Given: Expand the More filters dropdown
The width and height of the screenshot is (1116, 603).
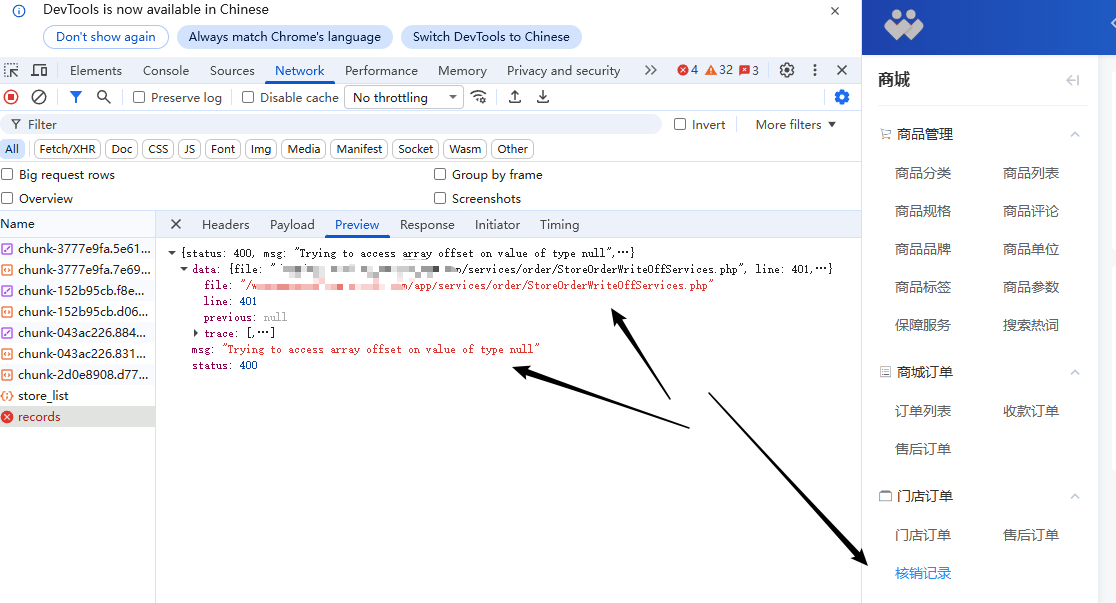Looking at the screenshot, I should coord(795,125).
